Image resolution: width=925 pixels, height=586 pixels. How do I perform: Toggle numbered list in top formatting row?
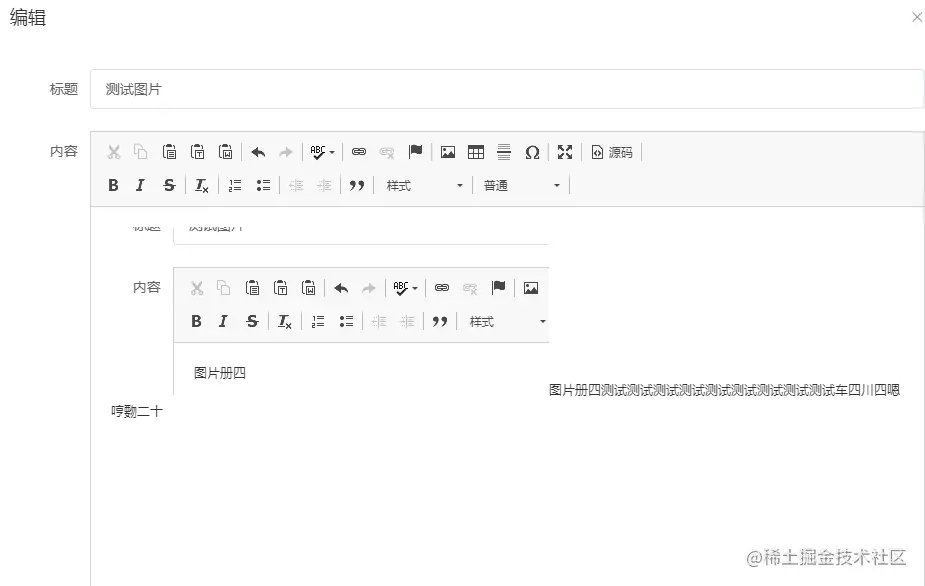[235, 185]
